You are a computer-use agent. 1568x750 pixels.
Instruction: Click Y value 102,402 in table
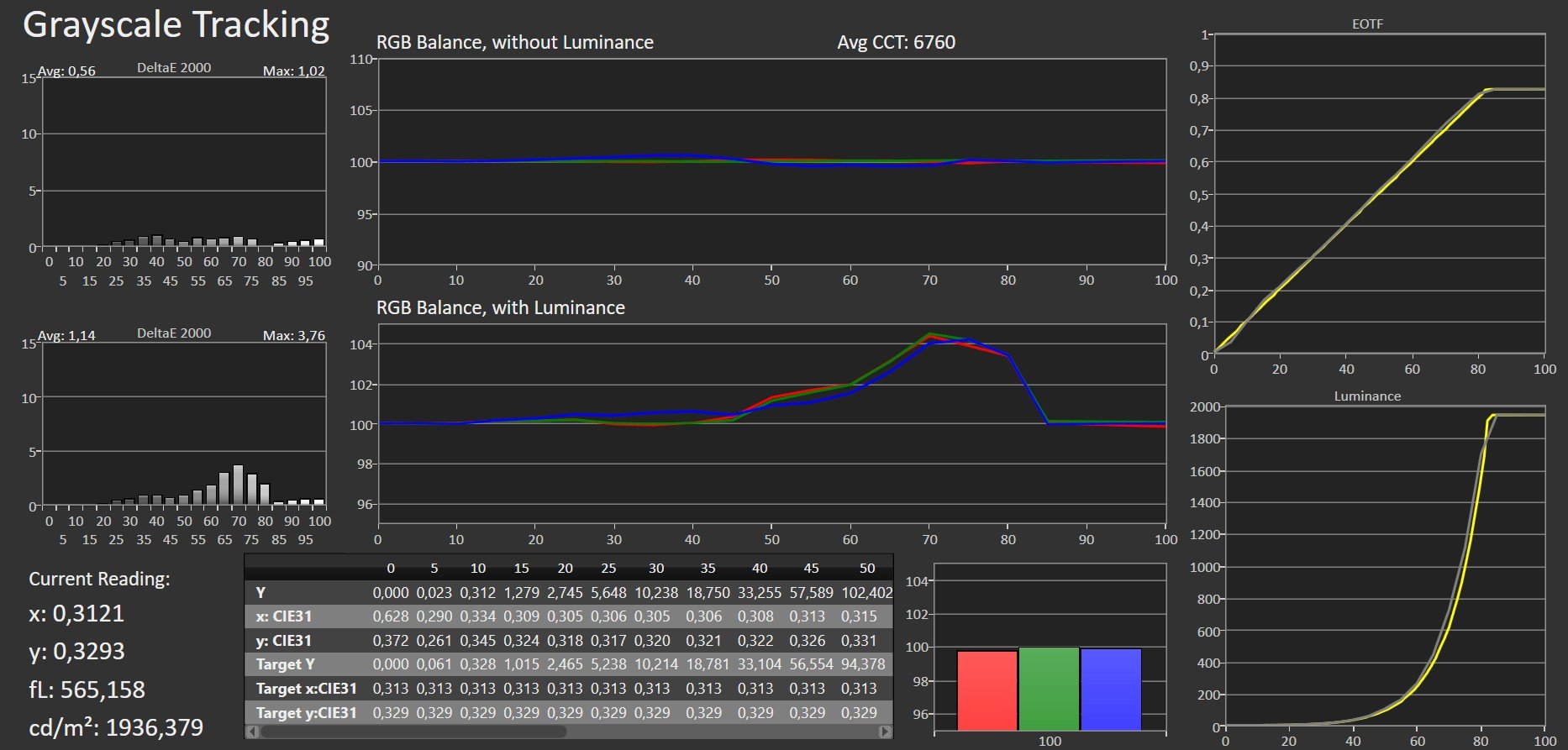pos(866,592)
